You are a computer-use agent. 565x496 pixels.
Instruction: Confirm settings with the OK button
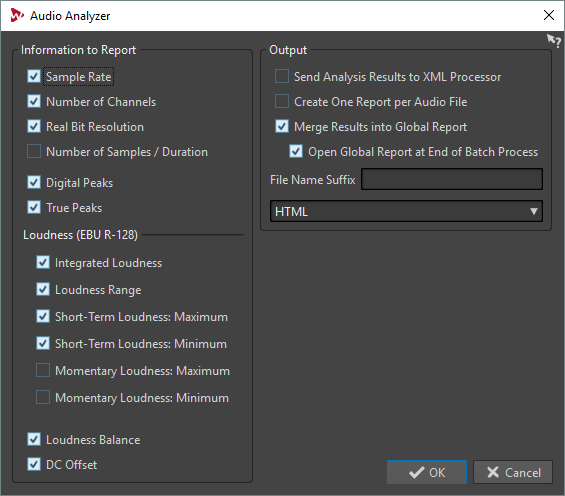click(427, 472)
